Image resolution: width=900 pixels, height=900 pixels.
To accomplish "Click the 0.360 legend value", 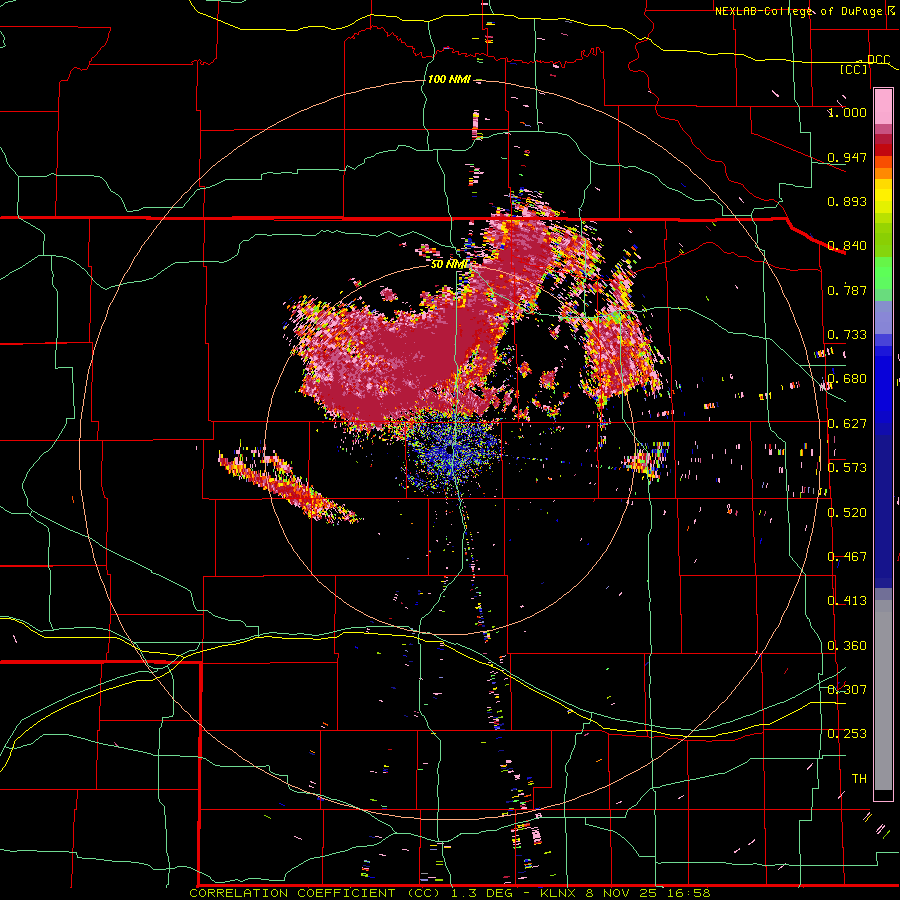I will pos(847,646).
